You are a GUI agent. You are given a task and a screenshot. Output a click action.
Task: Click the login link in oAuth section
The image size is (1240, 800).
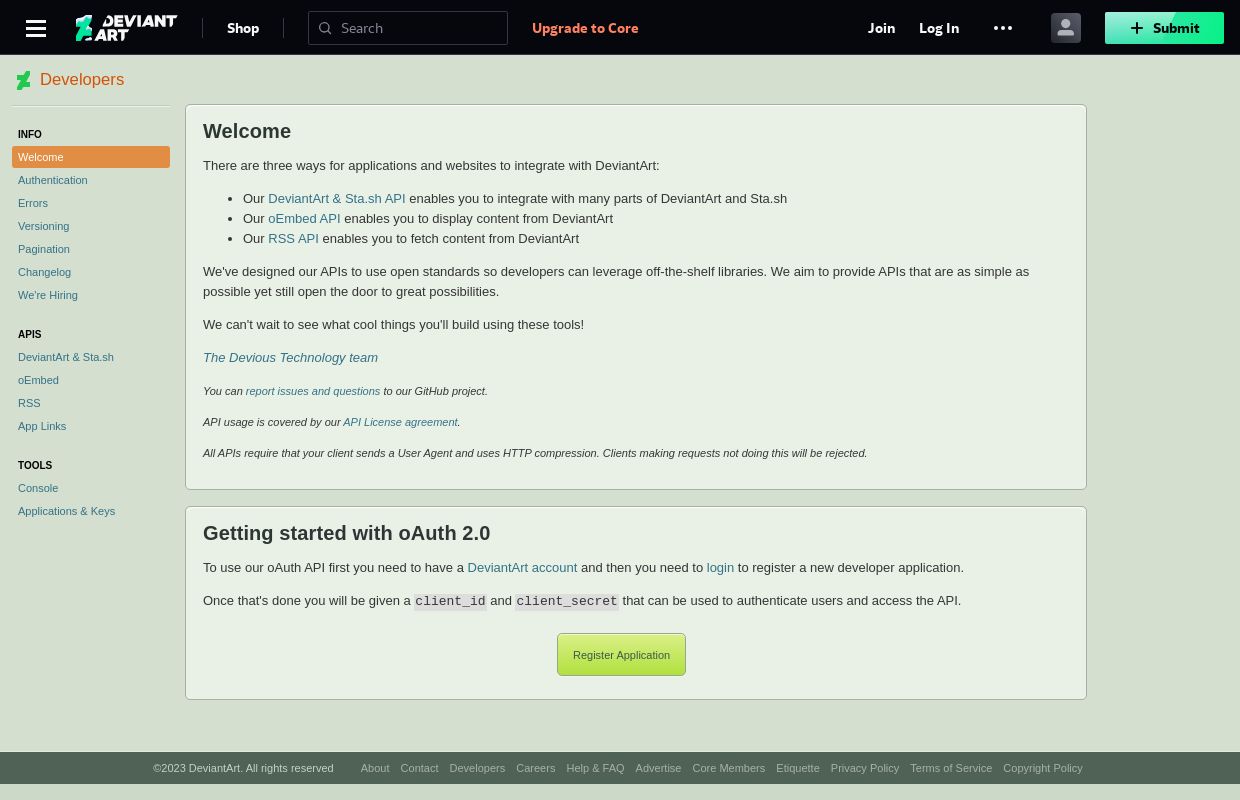[720, 567]
